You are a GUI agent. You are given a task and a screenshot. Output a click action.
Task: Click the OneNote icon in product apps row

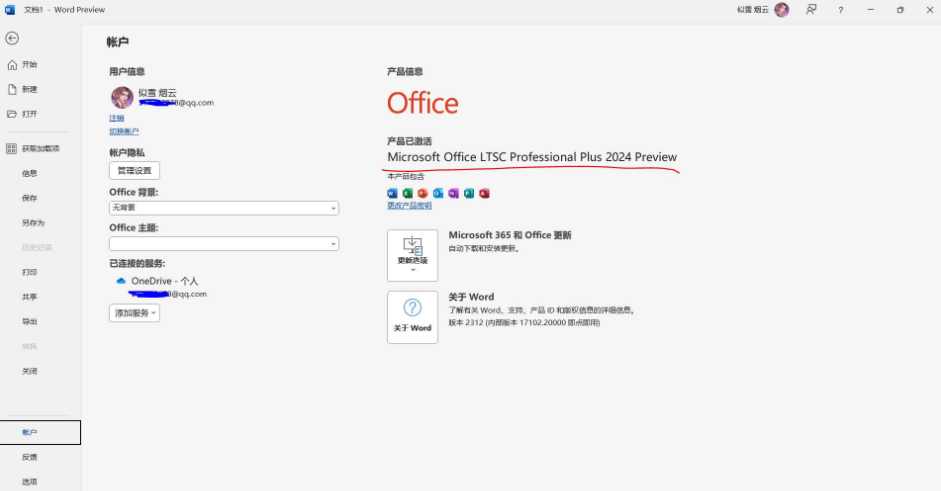[x=453, y=193]
